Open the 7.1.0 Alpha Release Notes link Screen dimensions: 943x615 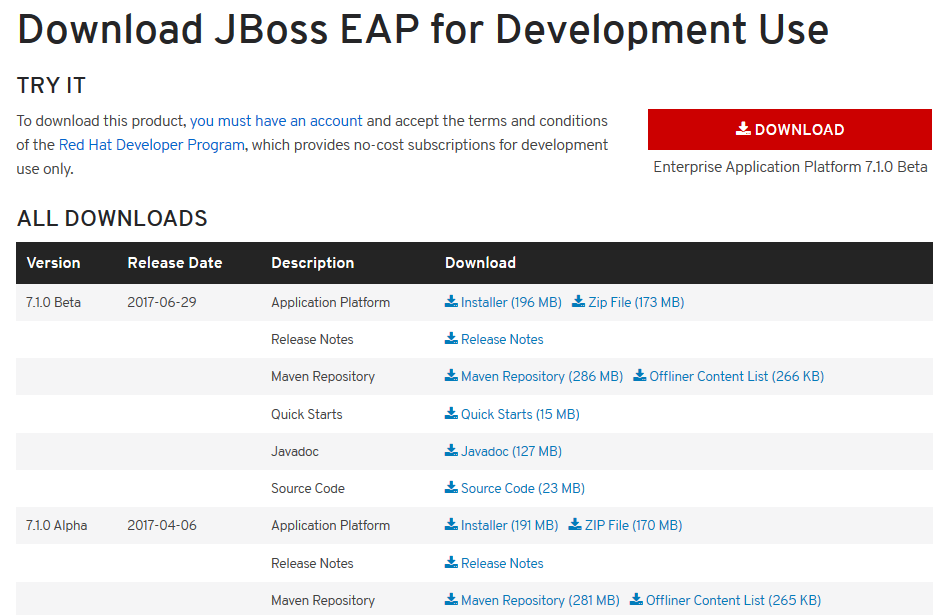click(x=494, y=563)
